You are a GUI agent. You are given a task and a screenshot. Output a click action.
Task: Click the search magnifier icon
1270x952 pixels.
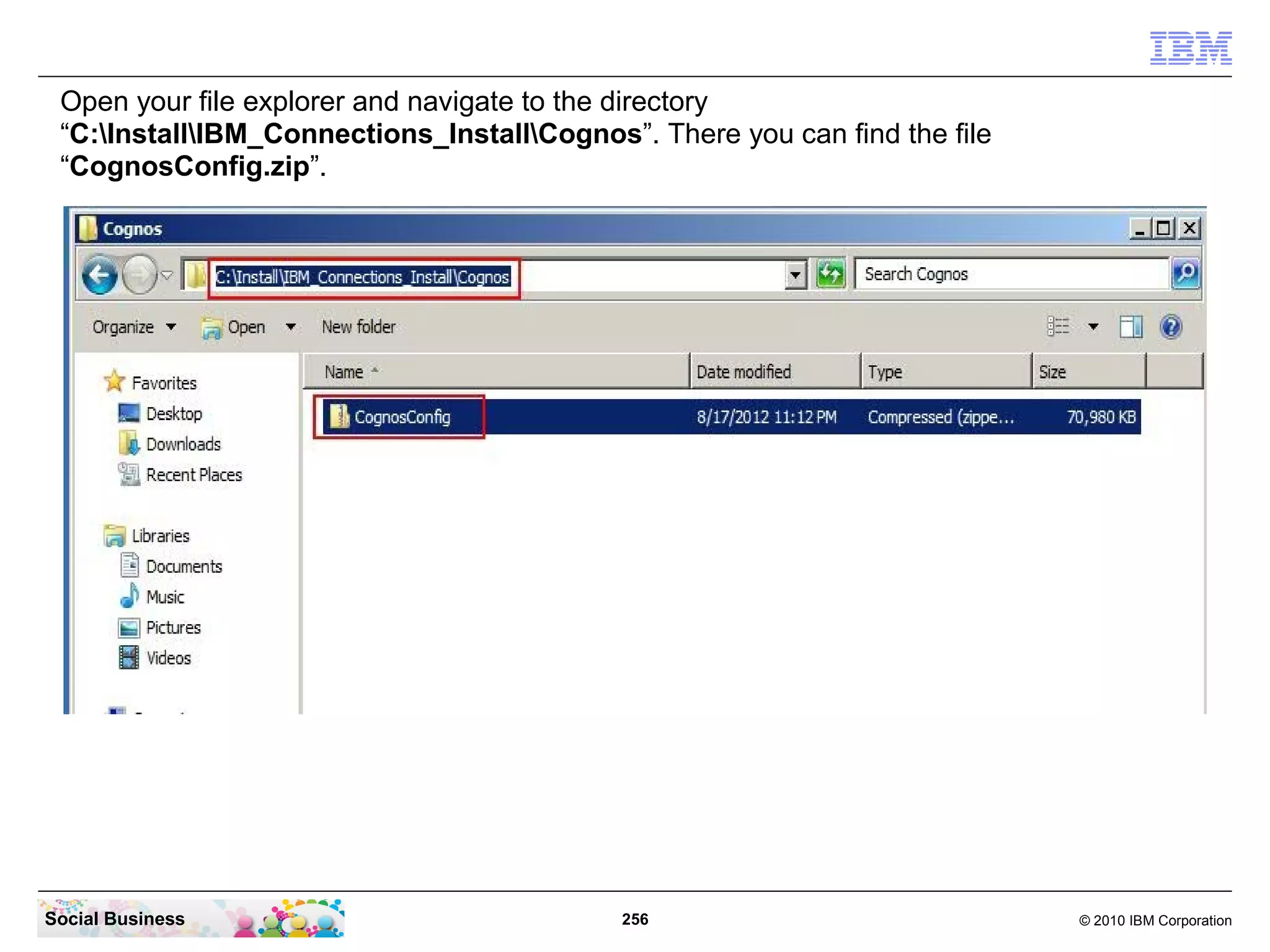(1185, 273)
